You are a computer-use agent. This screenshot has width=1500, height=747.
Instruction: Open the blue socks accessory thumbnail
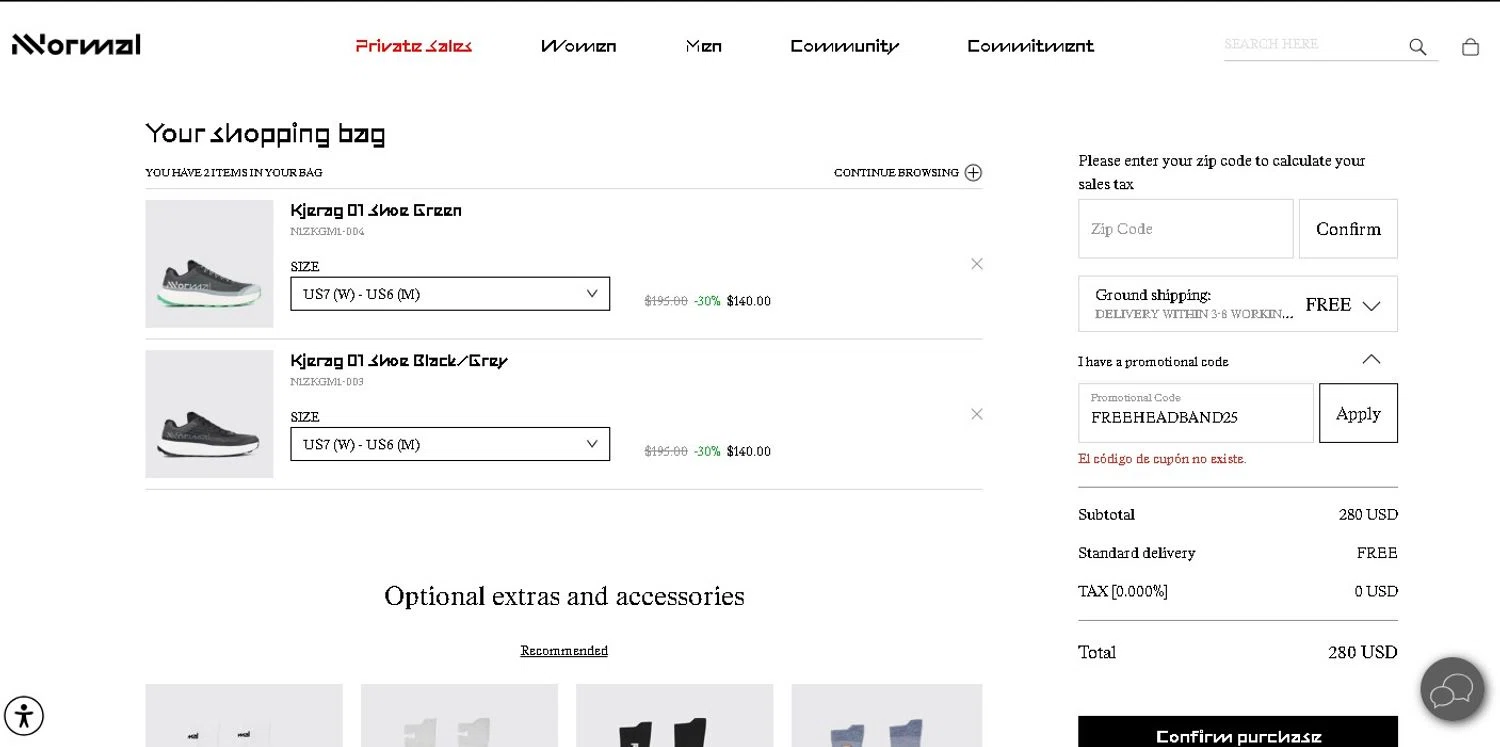pyautogui.click(x=887, y=716)
